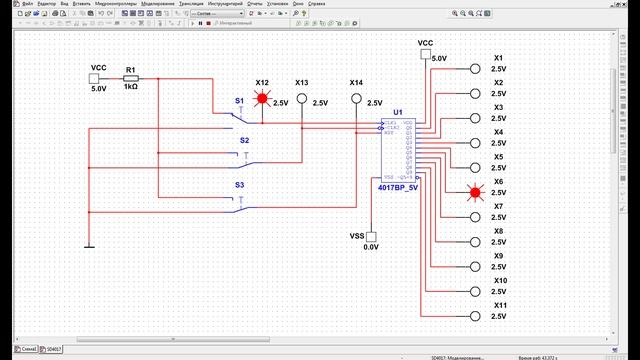Open the In-Use List dropdown
Image resolution: width=640 pixels, height=360 pixels.
pyautogui.click(x=218, y=13)
